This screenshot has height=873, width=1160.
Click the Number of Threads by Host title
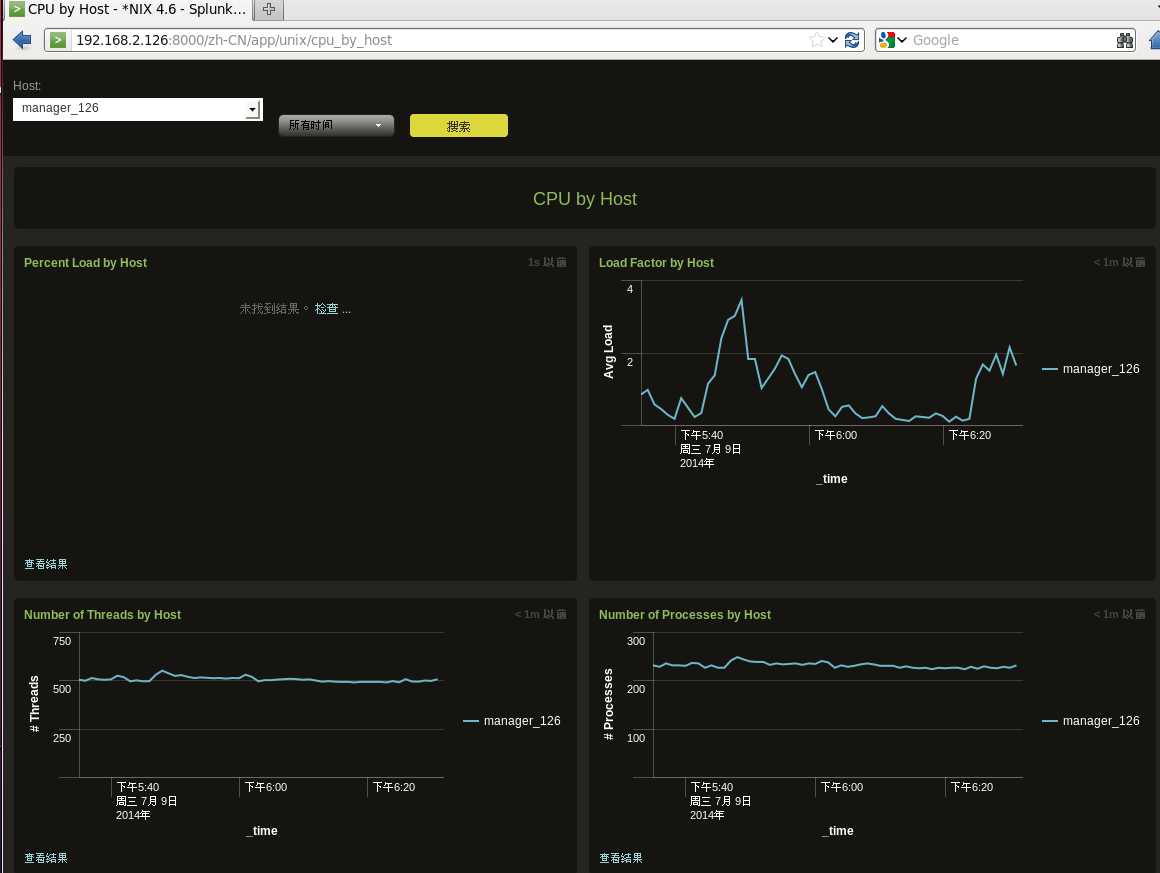[102, 615]
